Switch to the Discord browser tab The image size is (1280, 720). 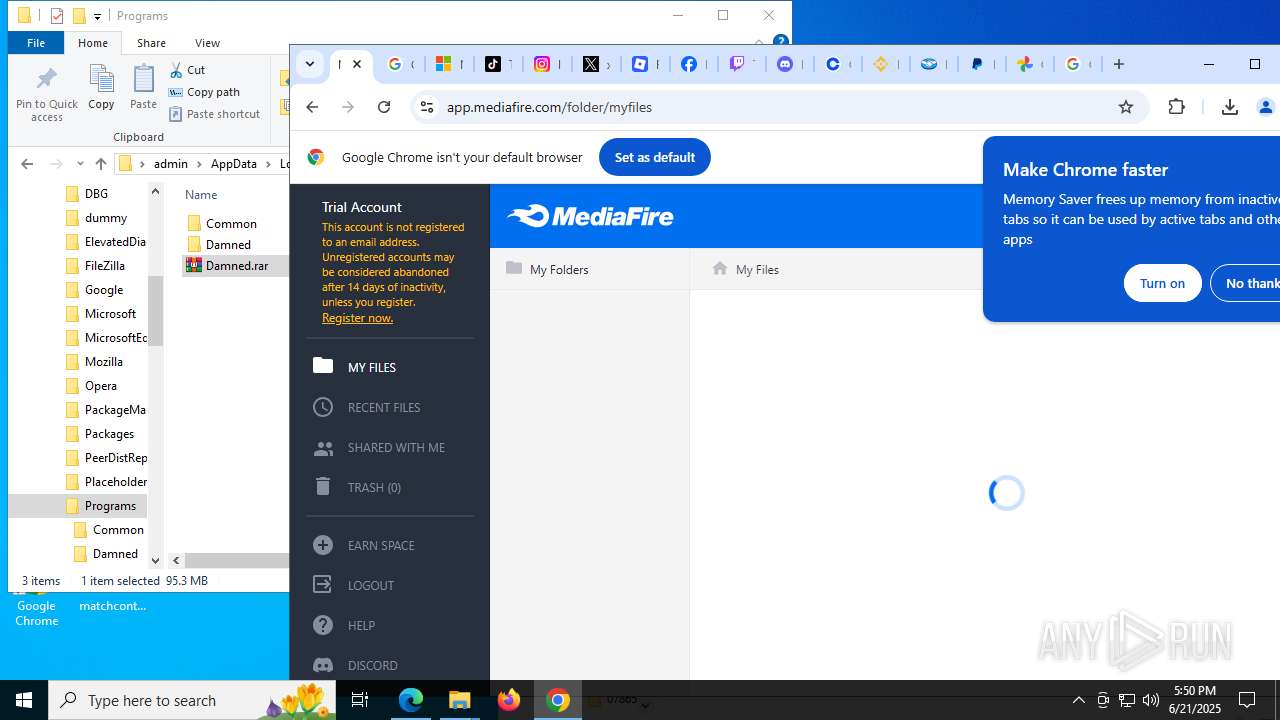pos(786,64)
